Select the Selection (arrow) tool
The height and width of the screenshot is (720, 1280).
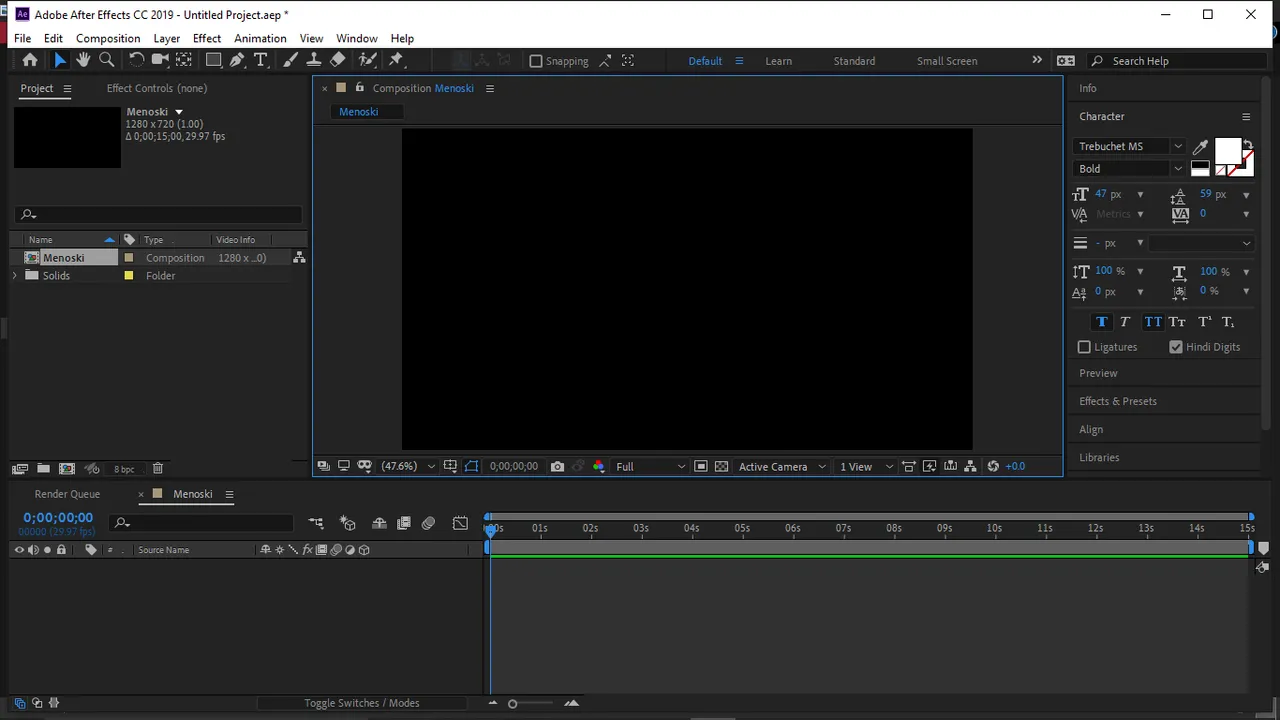click(59, 60)
